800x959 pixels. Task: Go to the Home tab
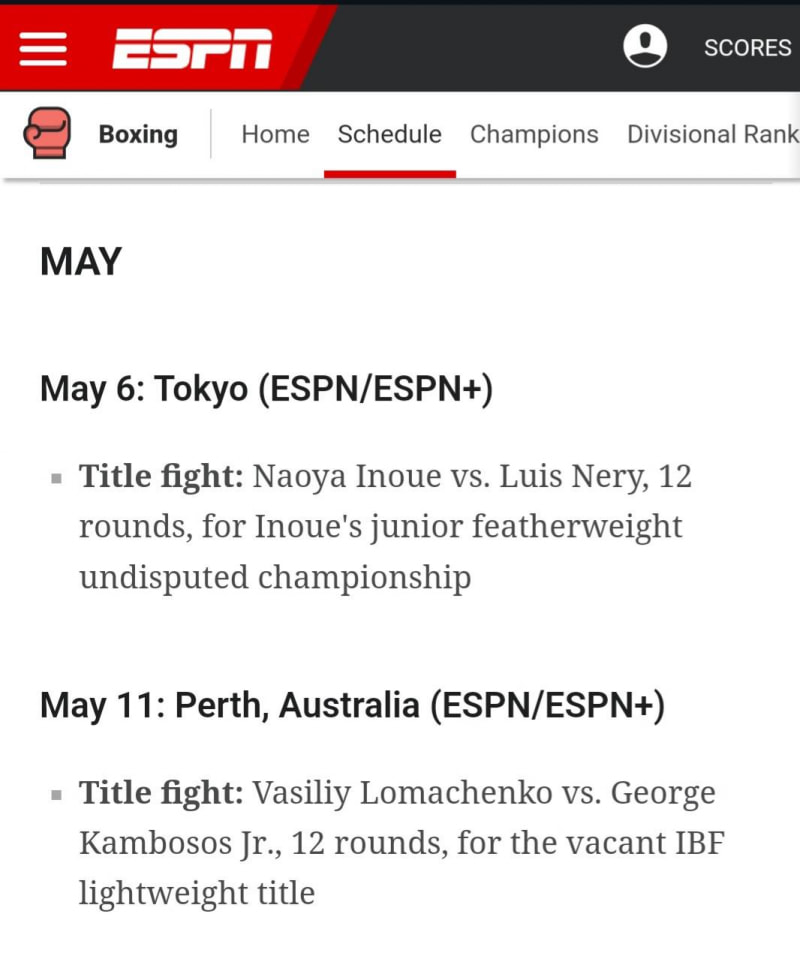275,134
